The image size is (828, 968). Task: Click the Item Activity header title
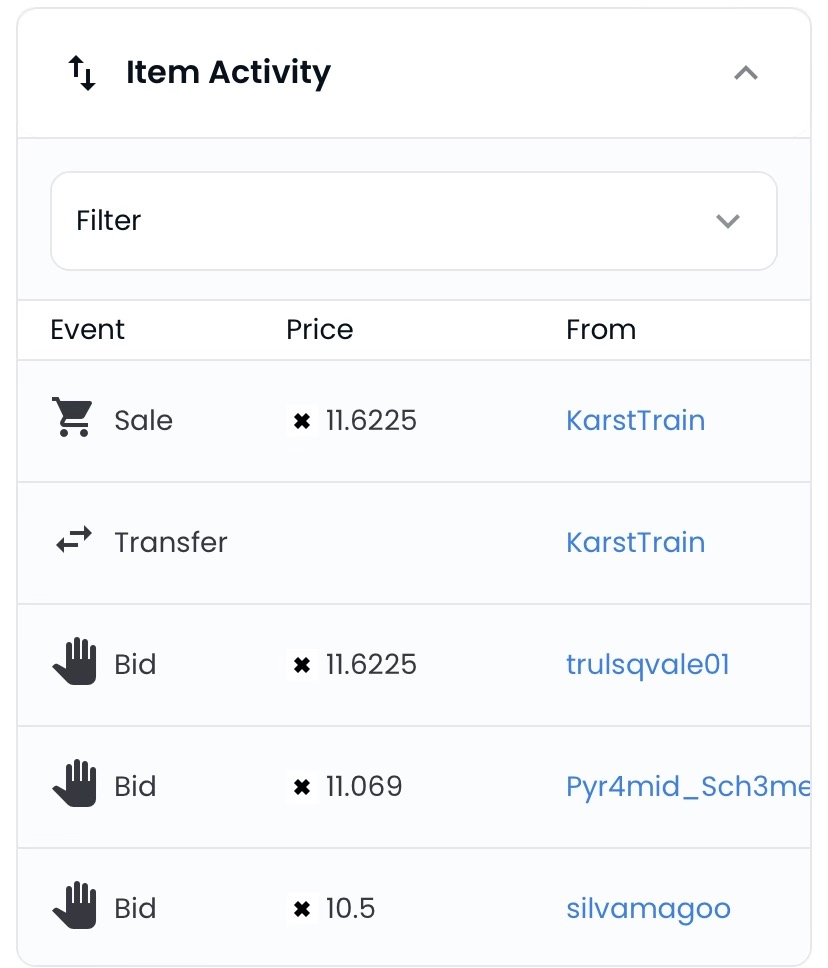pos(228,73)
